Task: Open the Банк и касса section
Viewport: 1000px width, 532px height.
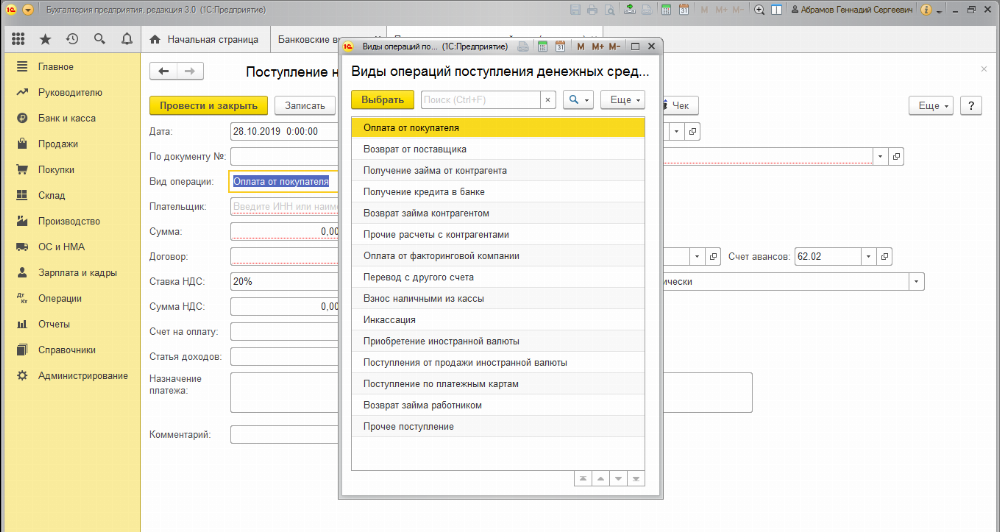Action: 66,118
